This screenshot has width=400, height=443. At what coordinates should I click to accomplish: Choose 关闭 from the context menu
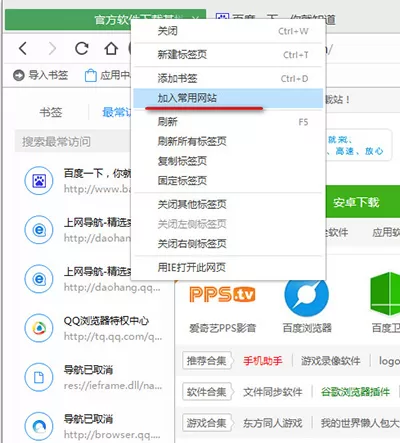pos(229,31)
